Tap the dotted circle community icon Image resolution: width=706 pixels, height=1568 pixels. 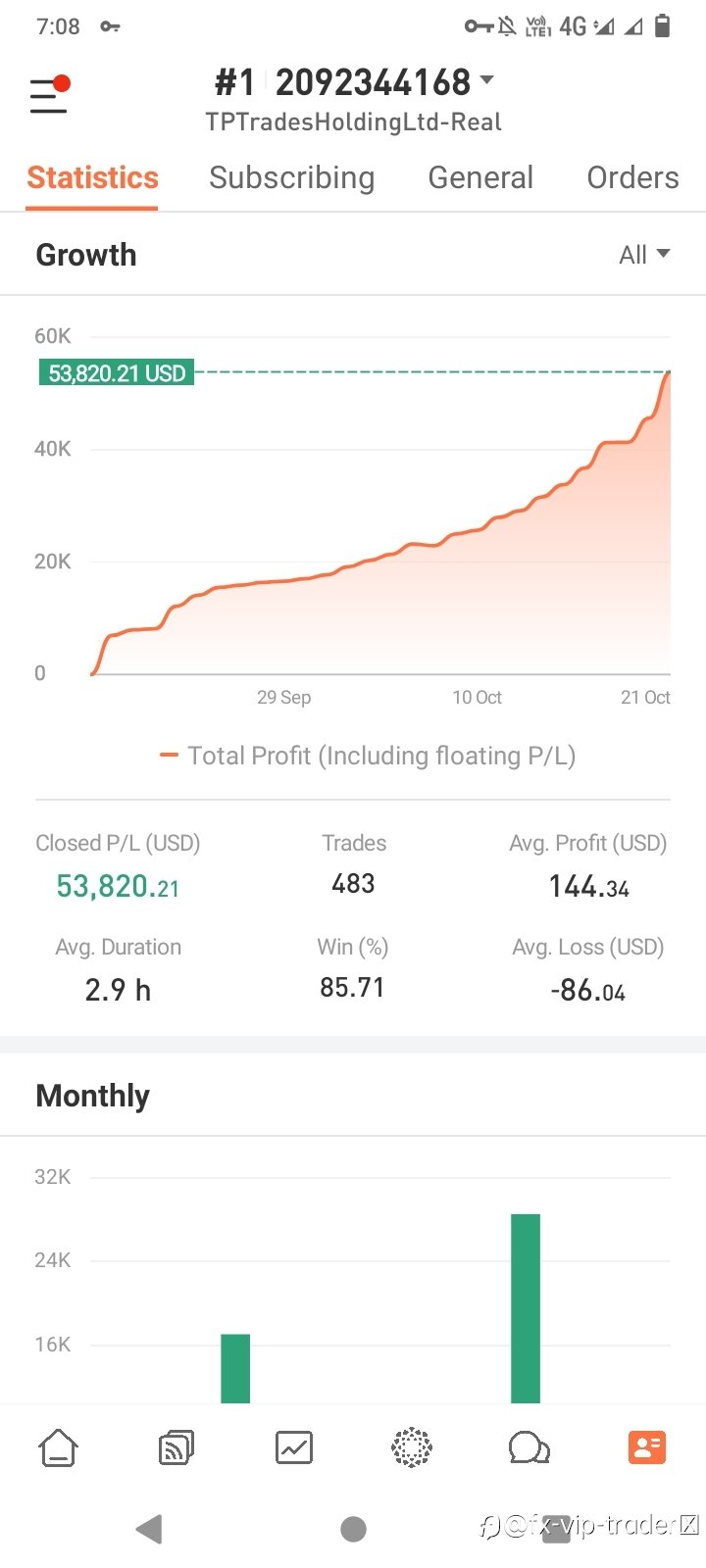[412, 1447]
